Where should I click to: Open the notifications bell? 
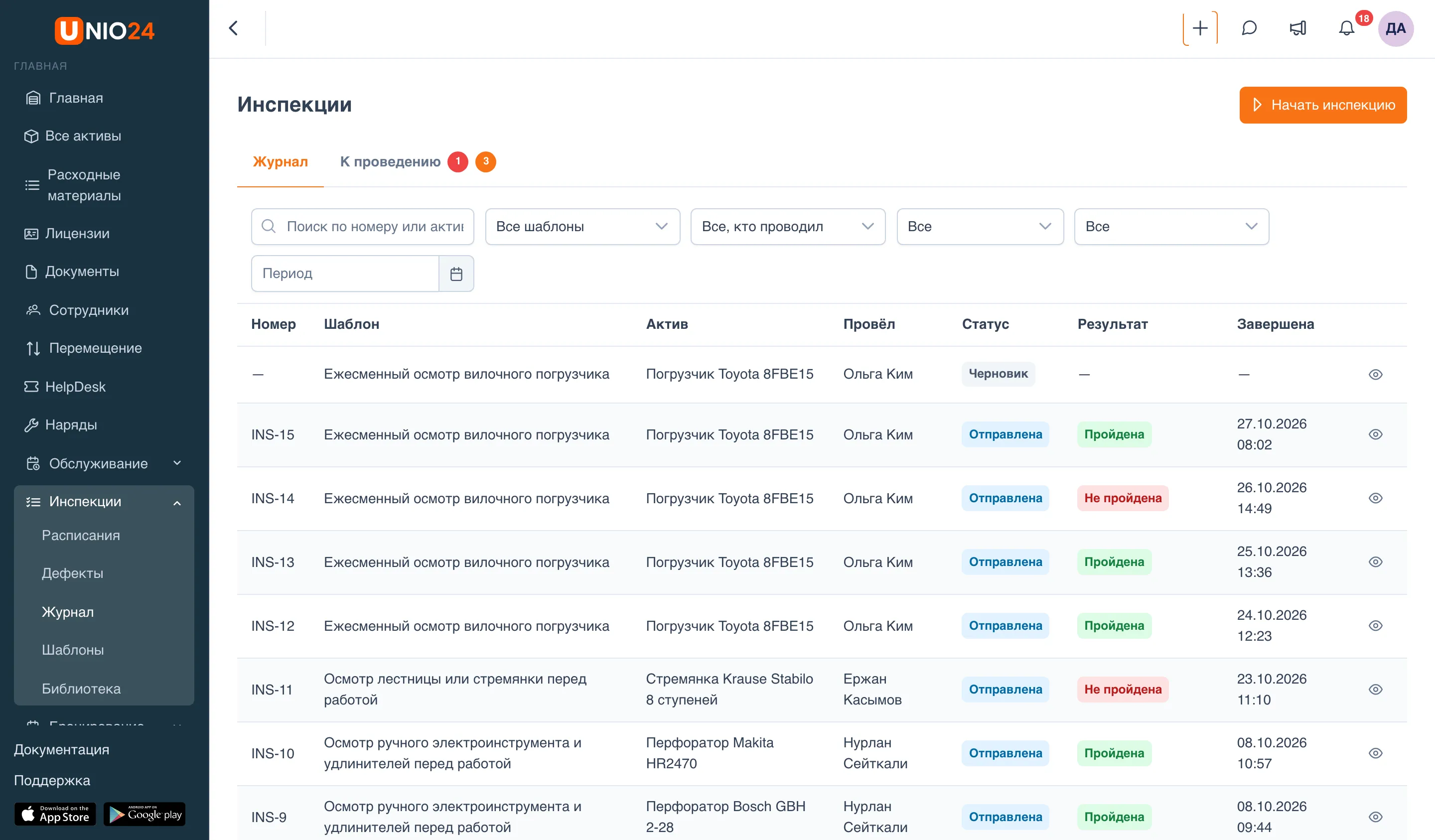click(1346, 28)
